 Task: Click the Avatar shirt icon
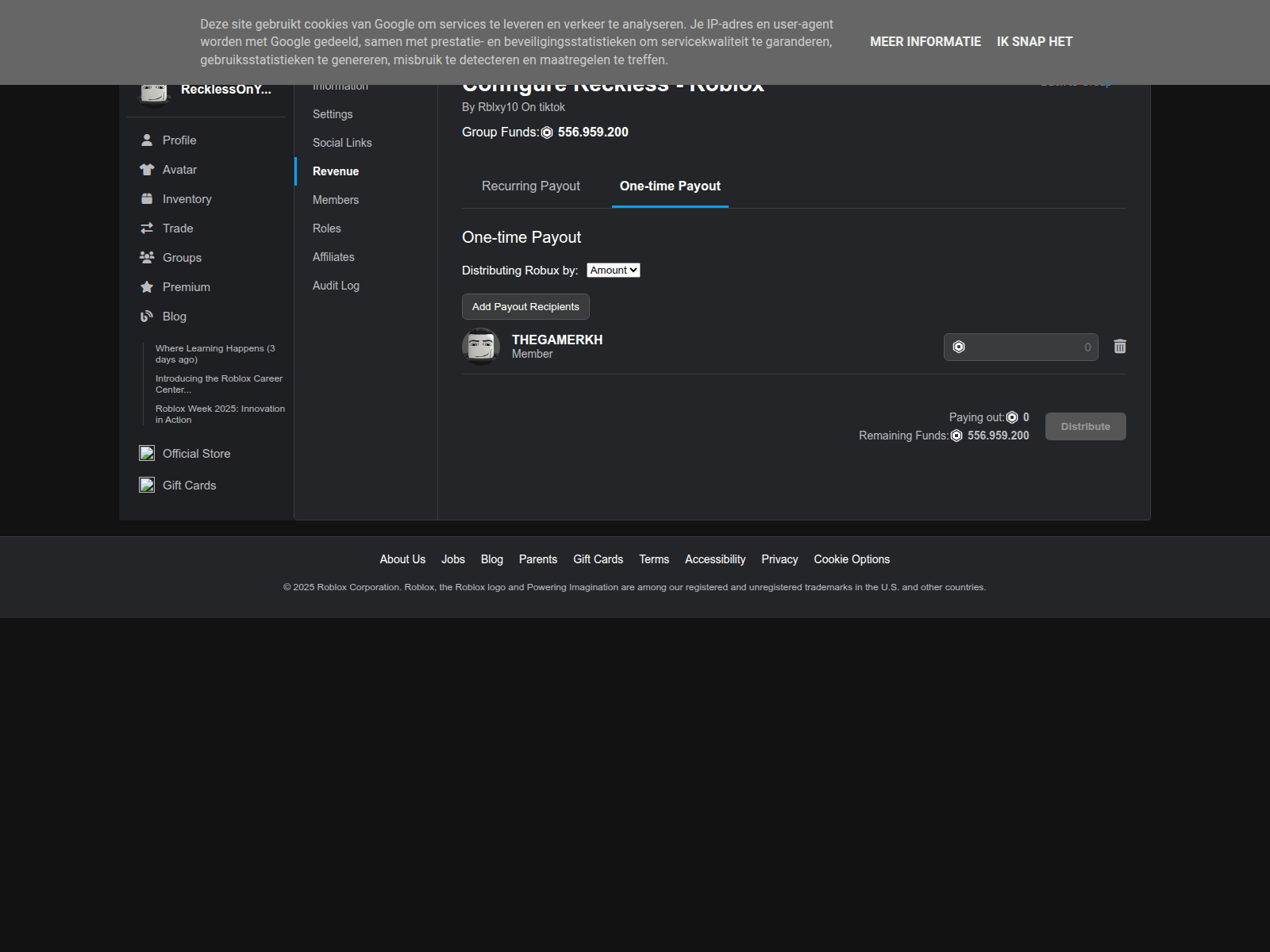(x=147, y=170)
